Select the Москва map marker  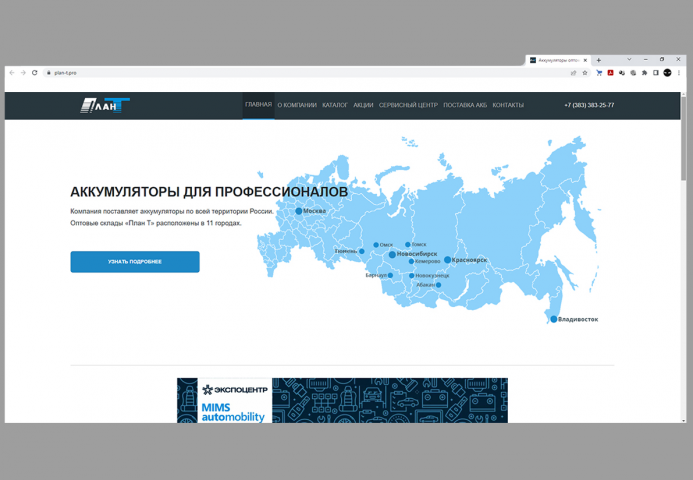click(x=299, y=211)
